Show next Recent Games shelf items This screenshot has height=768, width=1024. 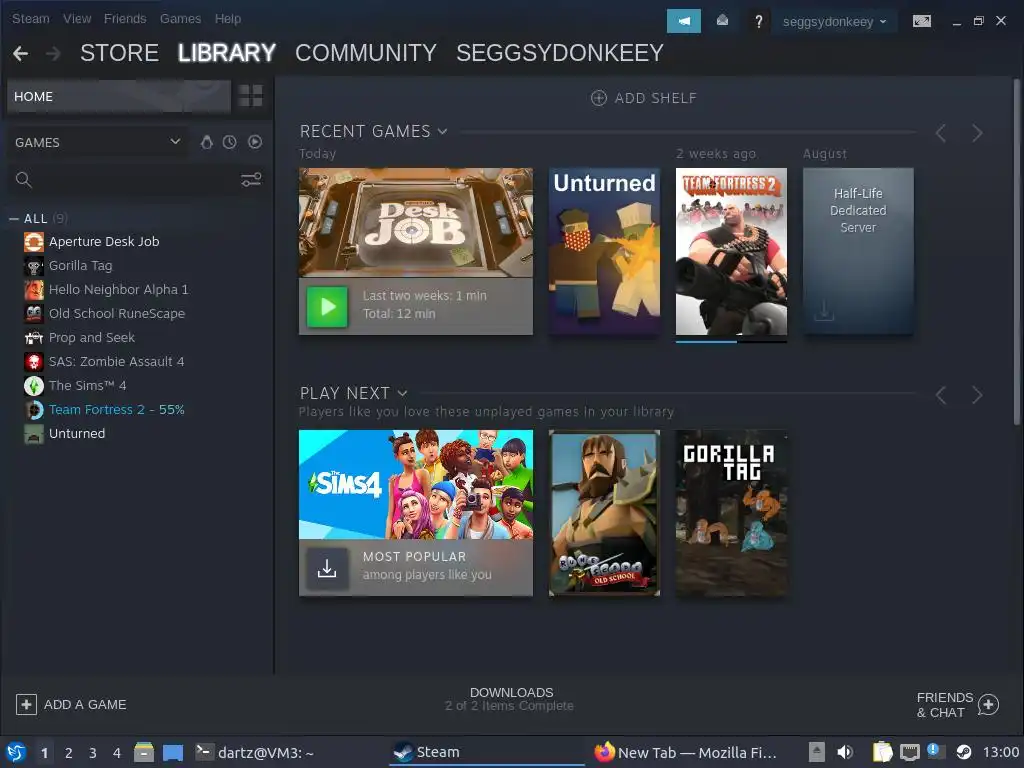pos(977,133)
